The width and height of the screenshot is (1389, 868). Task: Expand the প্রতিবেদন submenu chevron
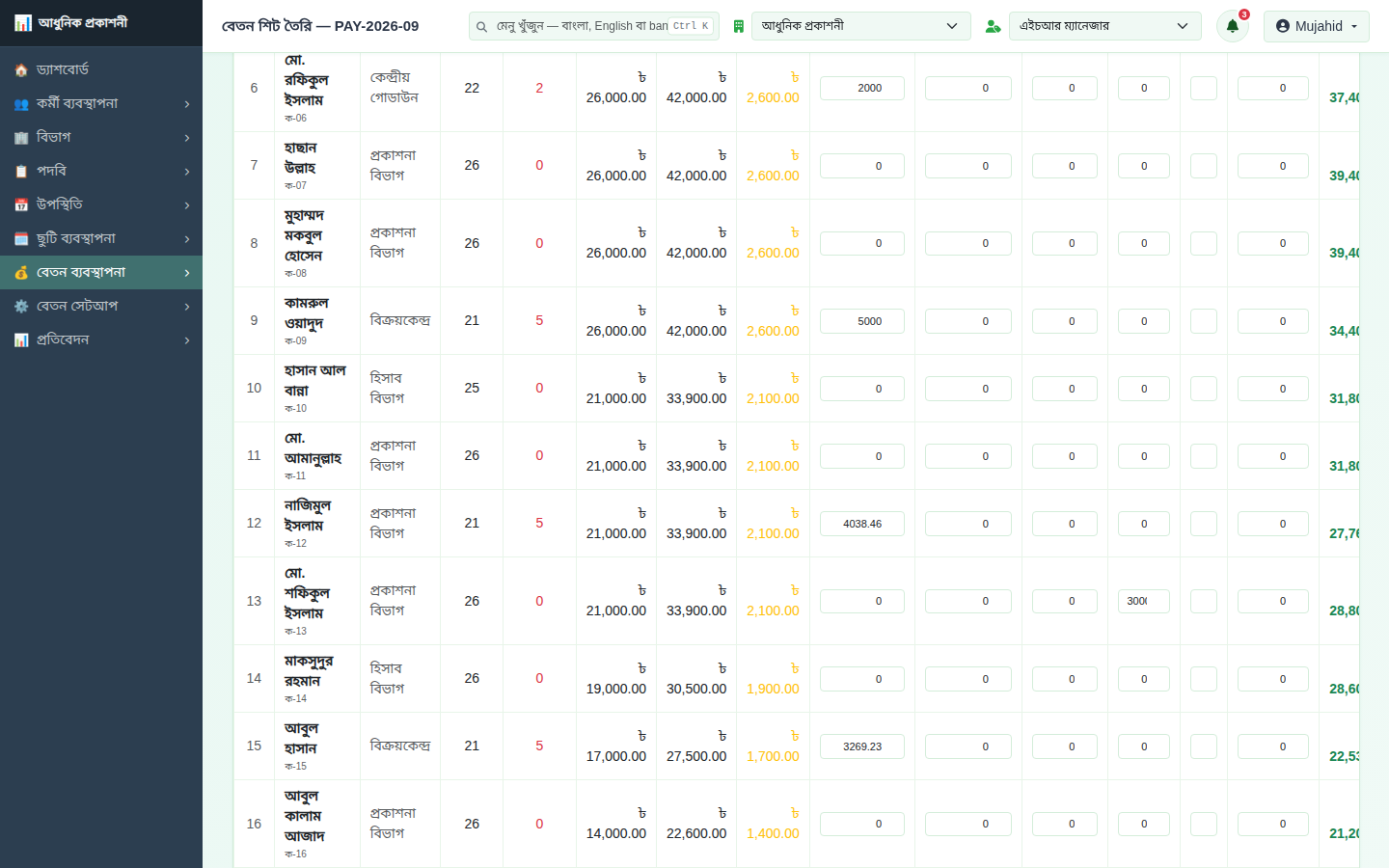[187, 340]
